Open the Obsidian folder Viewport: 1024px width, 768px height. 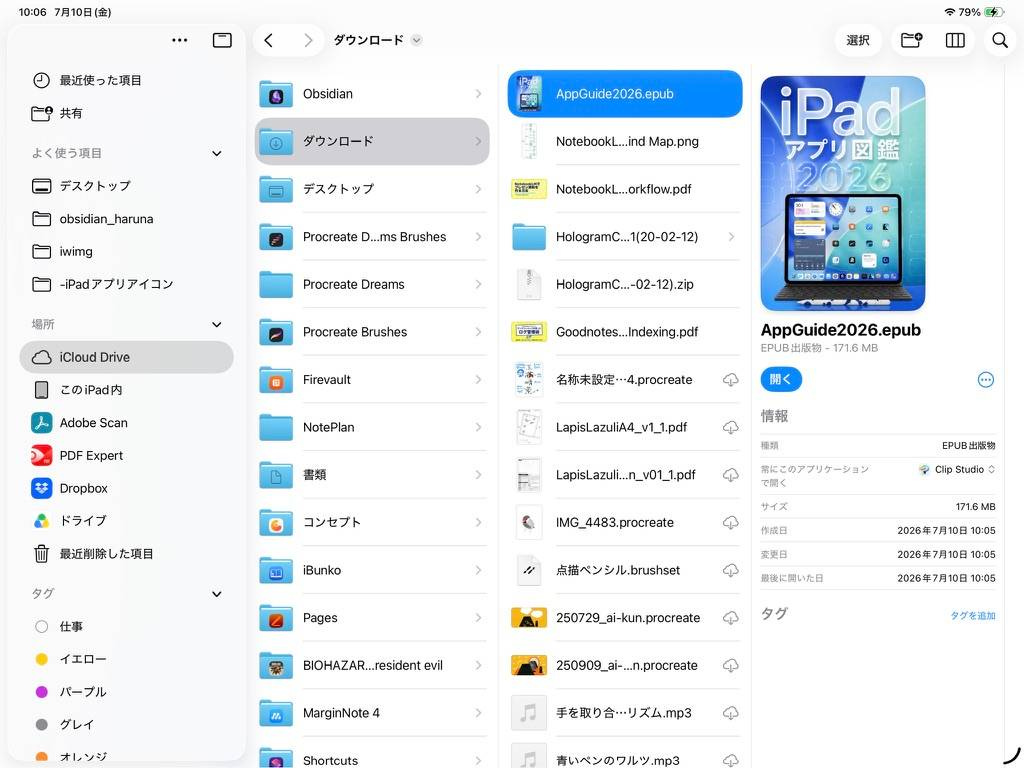(x=372, y=94)
